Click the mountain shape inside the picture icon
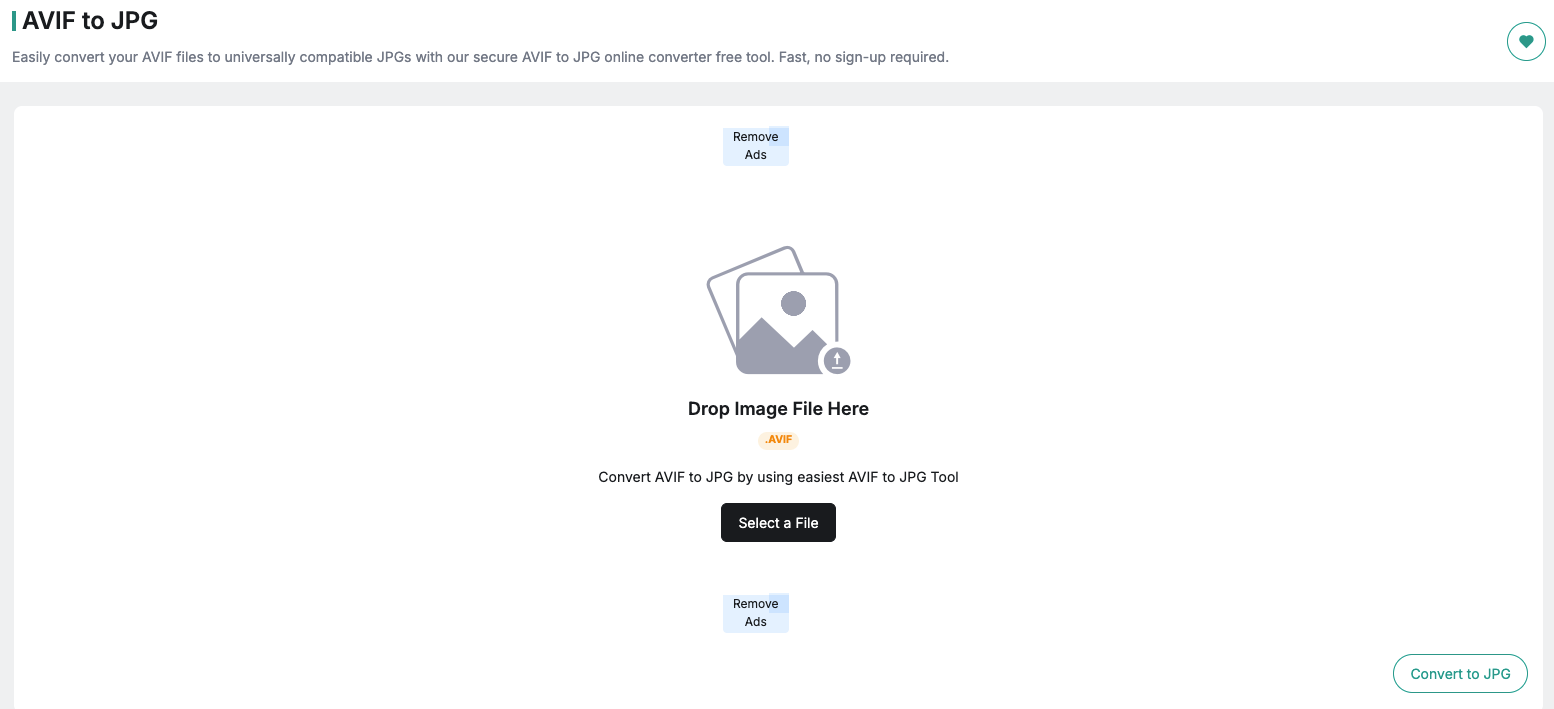This screenshot has width=1554, height=709. 780,345
